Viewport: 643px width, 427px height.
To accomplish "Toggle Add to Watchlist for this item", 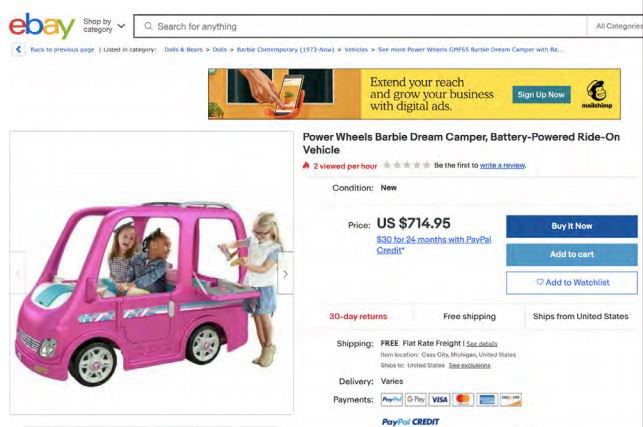I will click(x=571, y=283).
